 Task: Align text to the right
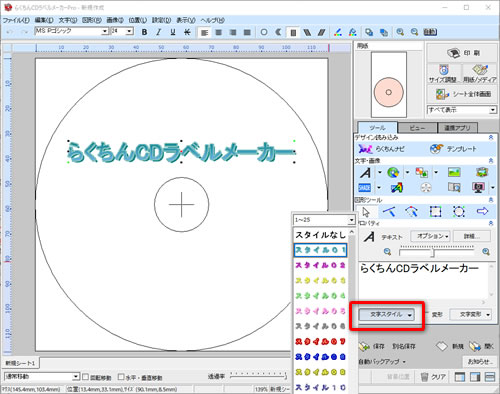(233, 32)
